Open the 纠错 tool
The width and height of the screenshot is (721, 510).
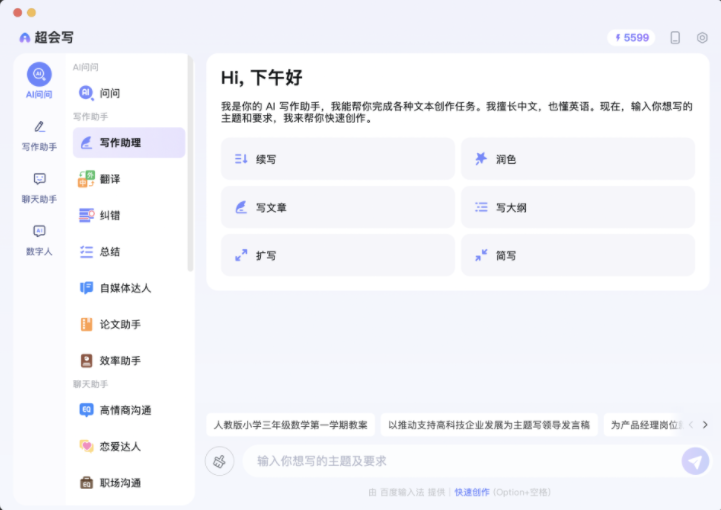tap(129, 215)
